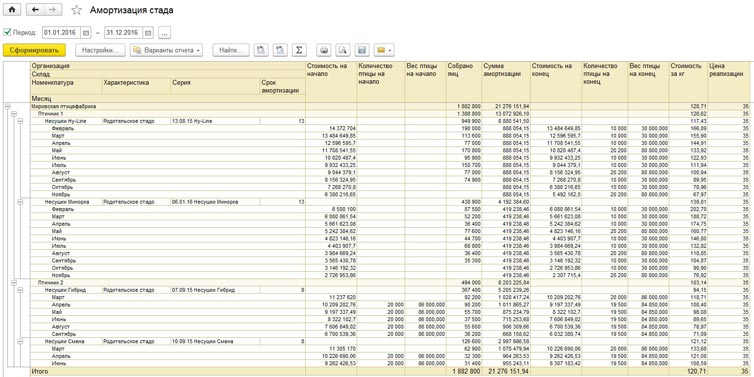This screenshot has height=377, width=754.
Task: Print the report with printer icon
Action: click(x=324, y=50)
